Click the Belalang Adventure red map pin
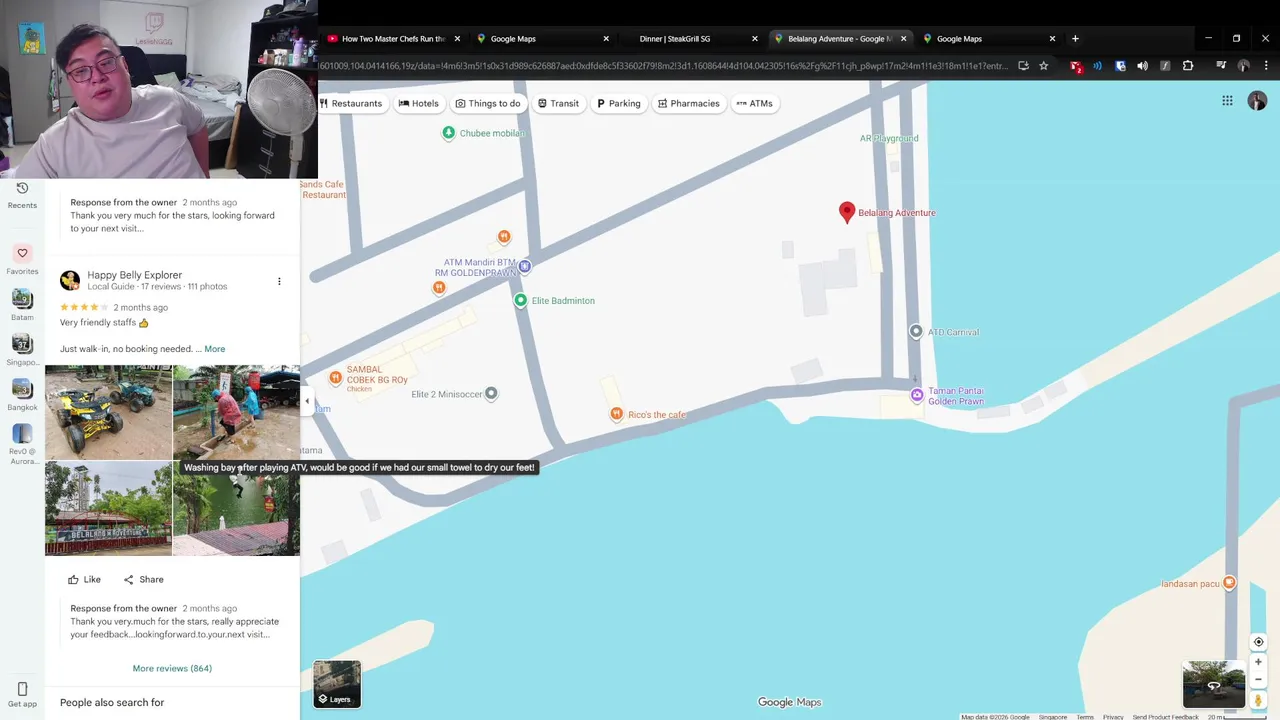The height and width of the screenshot is (720, 1280). (847, 211)
